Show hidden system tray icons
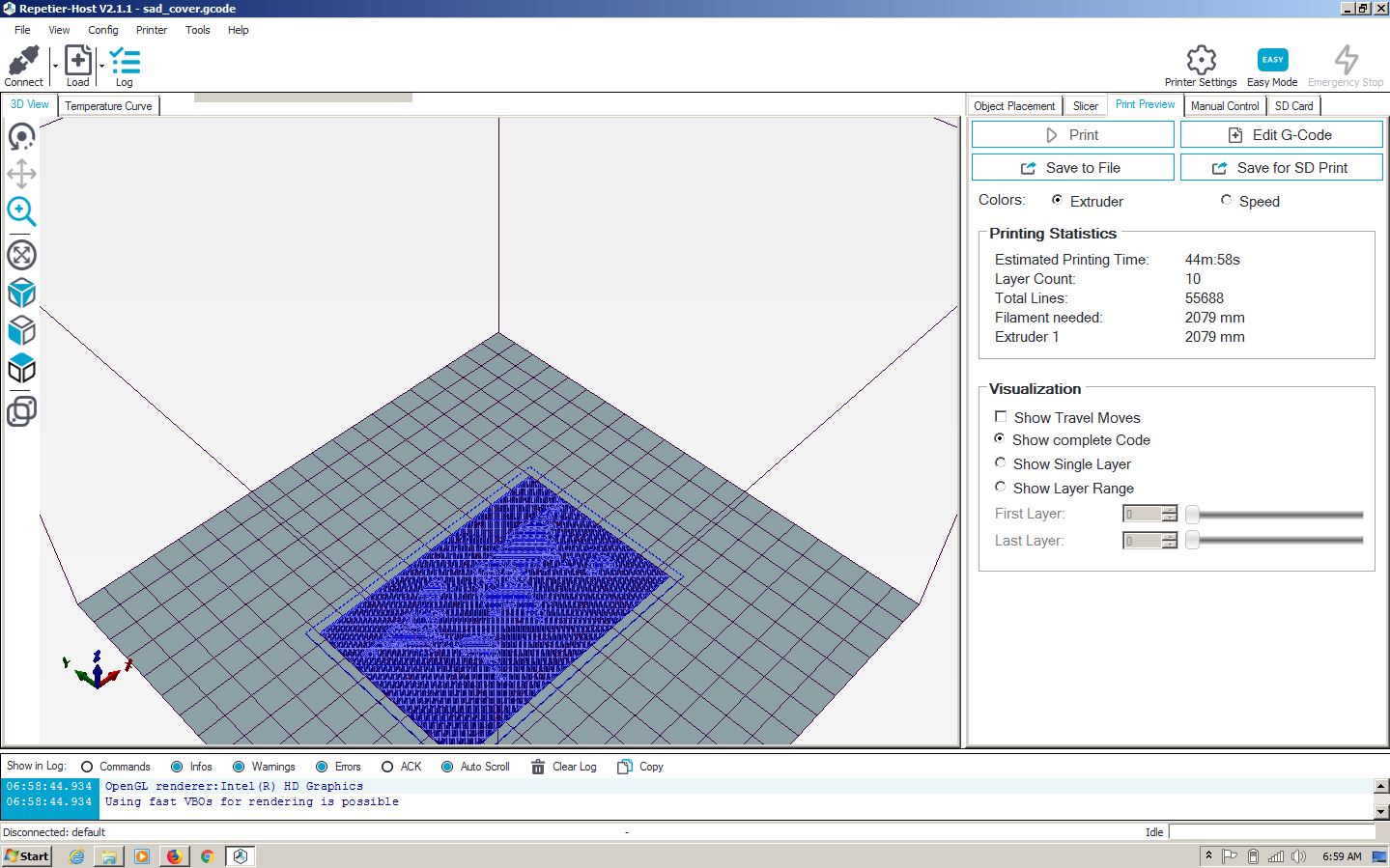Image resolution: width=1390 pixels, height=868 pixels. coord(1208,855)
